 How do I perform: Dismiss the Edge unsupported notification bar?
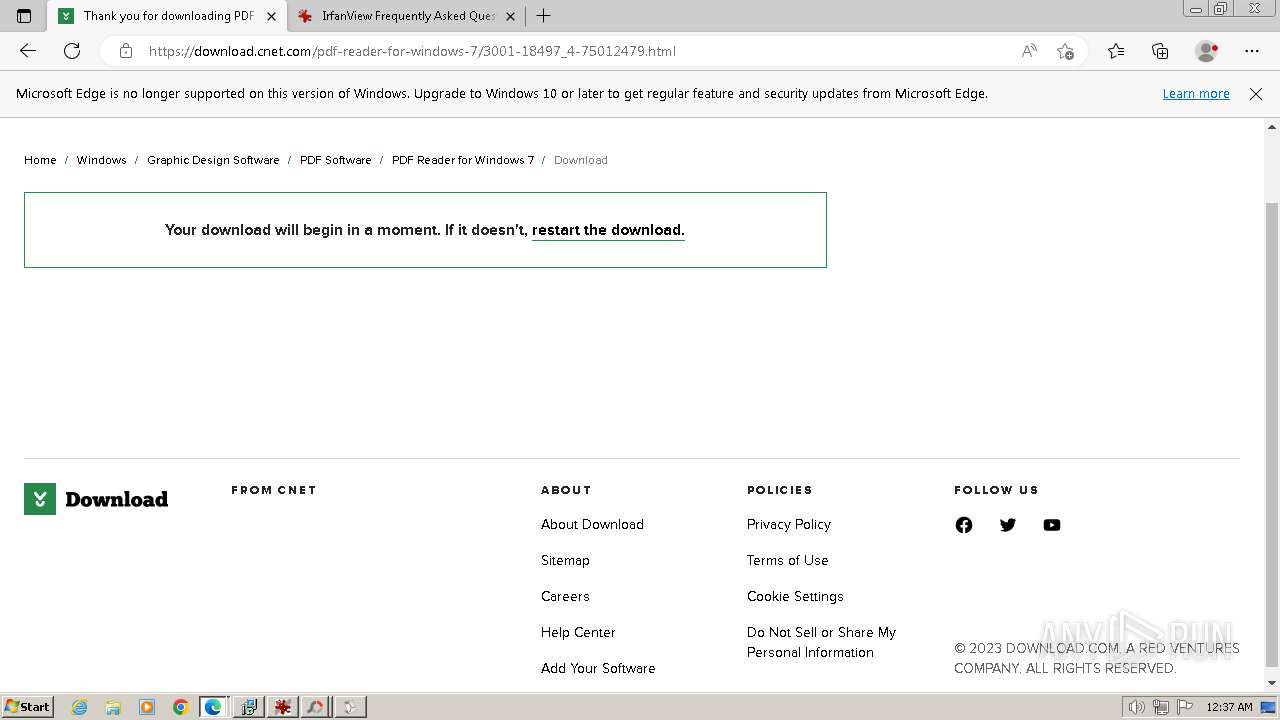1256,93
